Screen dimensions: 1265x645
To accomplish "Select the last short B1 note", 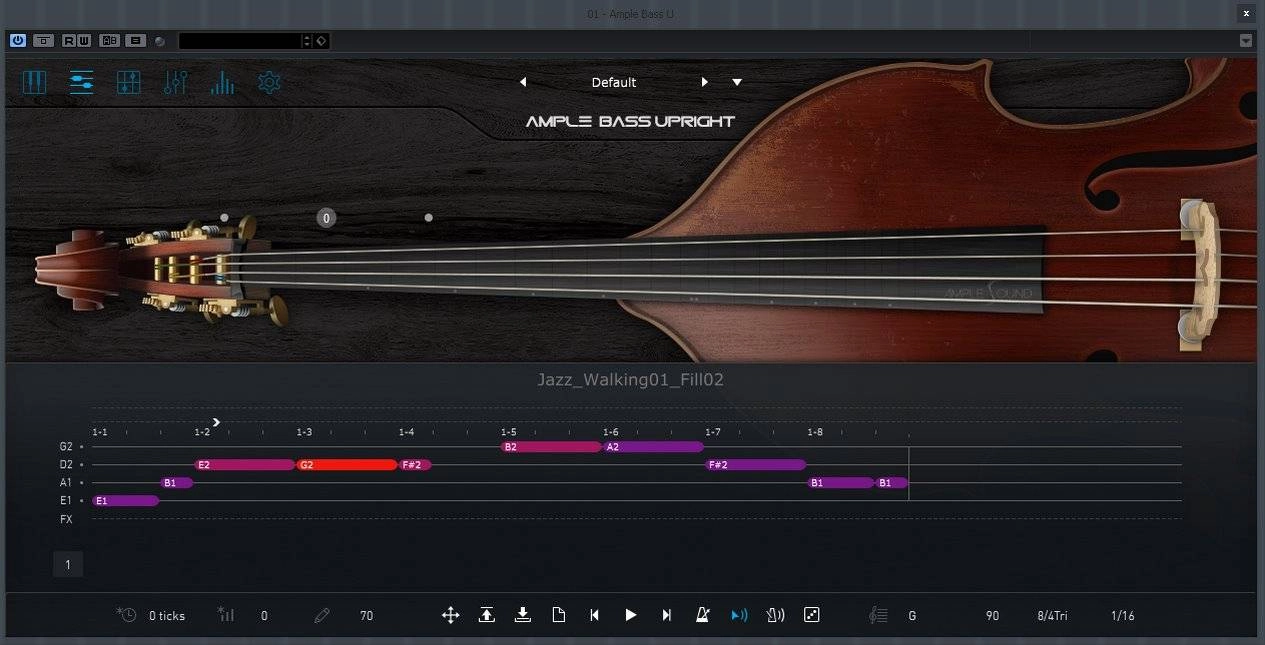I will pos(892,482).
